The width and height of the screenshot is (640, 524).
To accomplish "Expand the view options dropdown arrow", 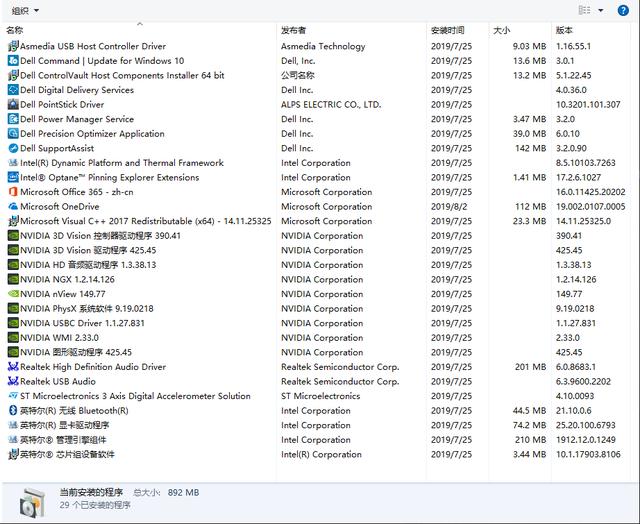I will [601, 10].
